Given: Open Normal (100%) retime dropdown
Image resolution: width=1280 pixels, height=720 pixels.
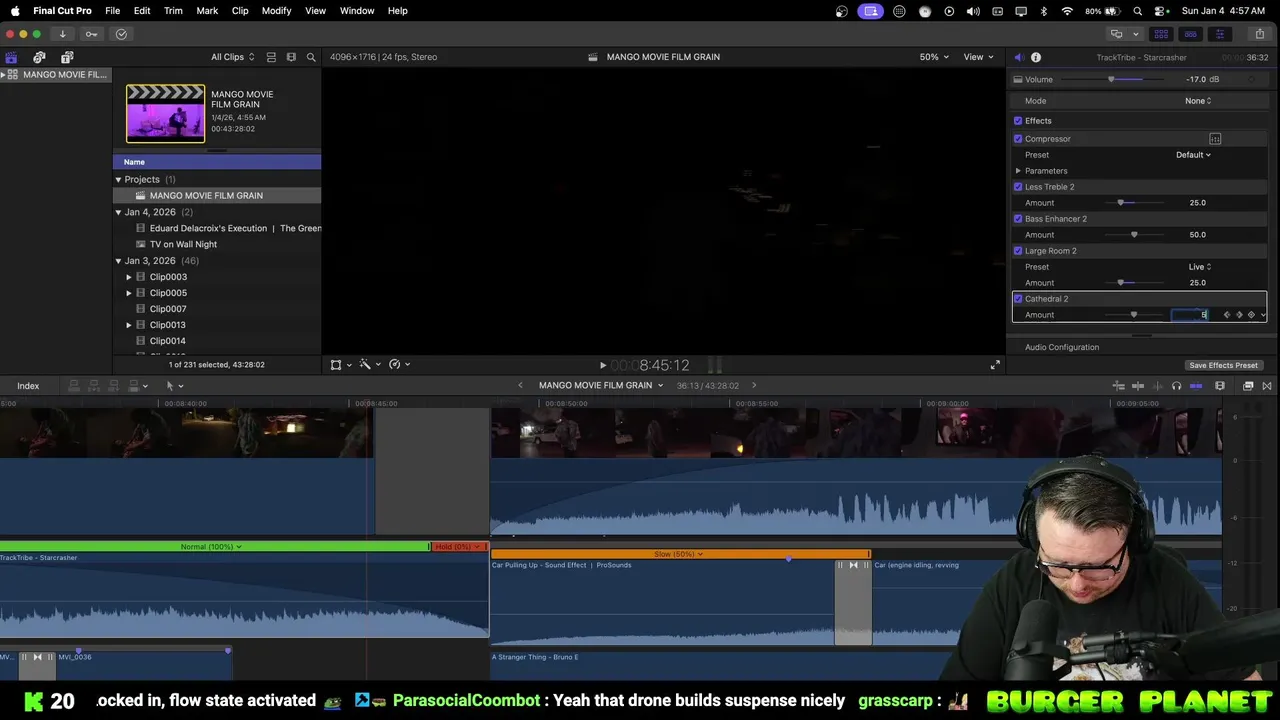Looking at the screenshot, I should click(x=211, y=547).
